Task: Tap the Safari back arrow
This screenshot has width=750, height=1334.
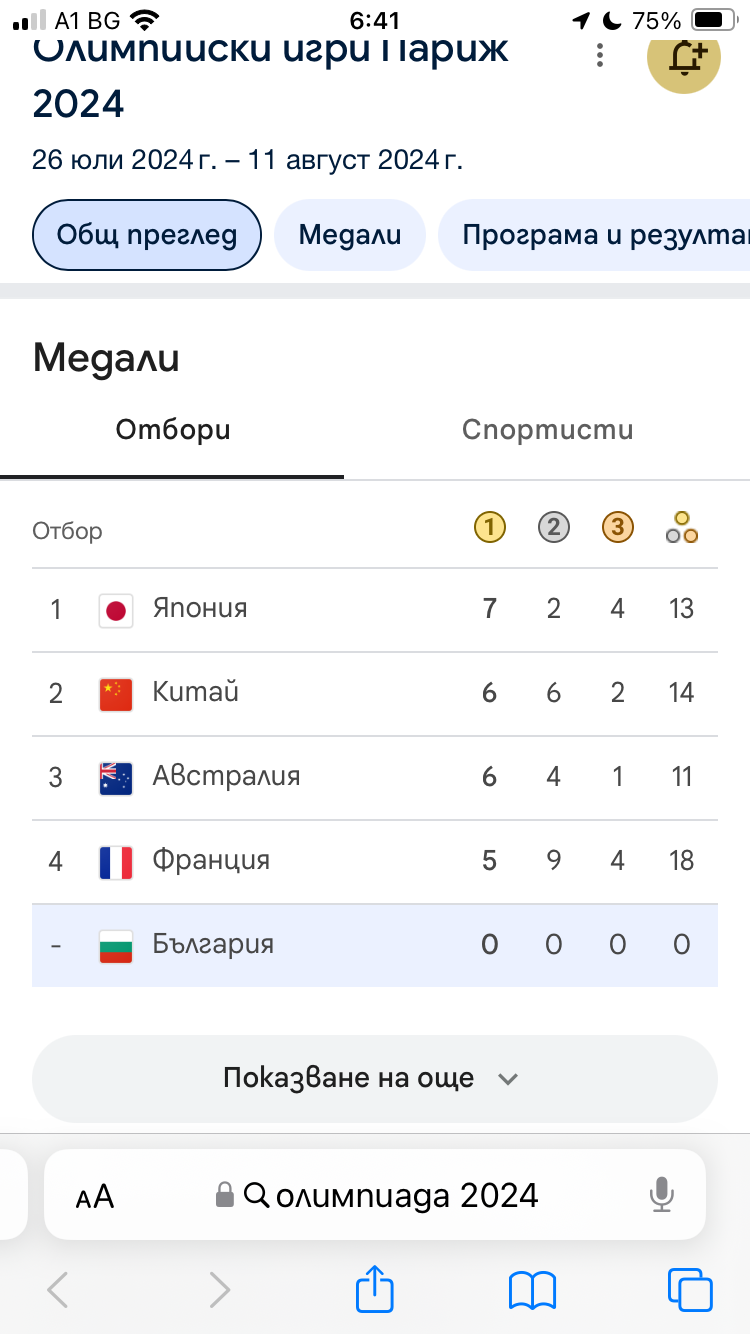Action: 58,1290
